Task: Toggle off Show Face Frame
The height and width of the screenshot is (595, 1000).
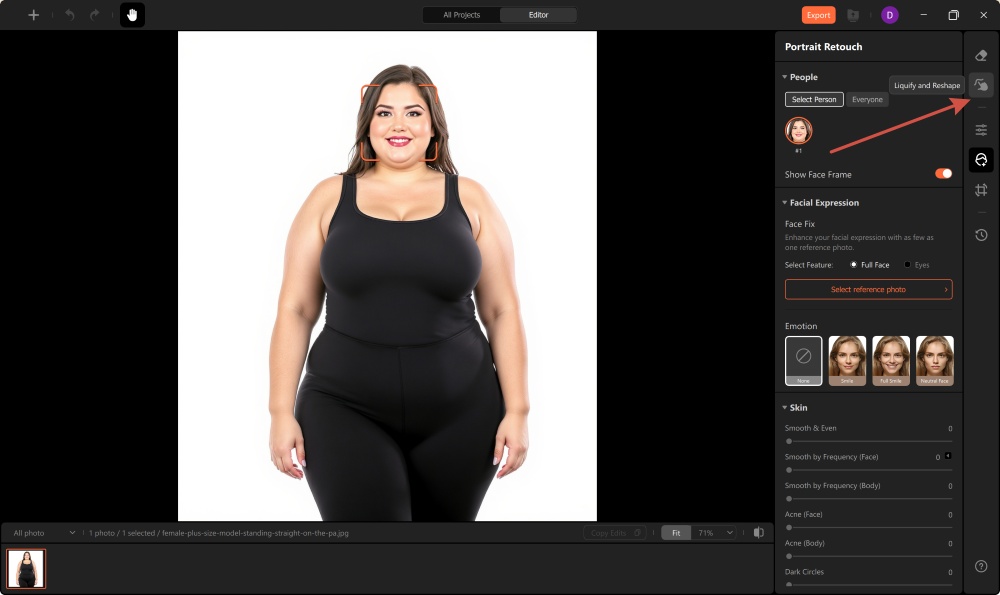Action: [x=941, y=173]
